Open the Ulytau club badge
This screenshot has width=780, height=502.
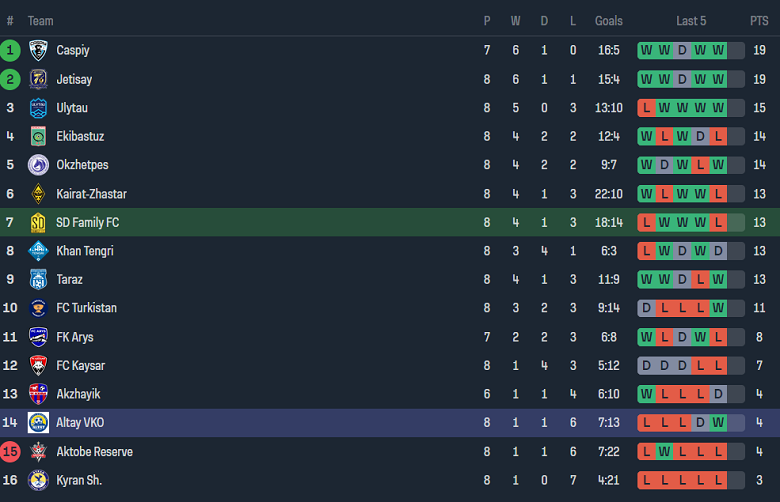38,108
